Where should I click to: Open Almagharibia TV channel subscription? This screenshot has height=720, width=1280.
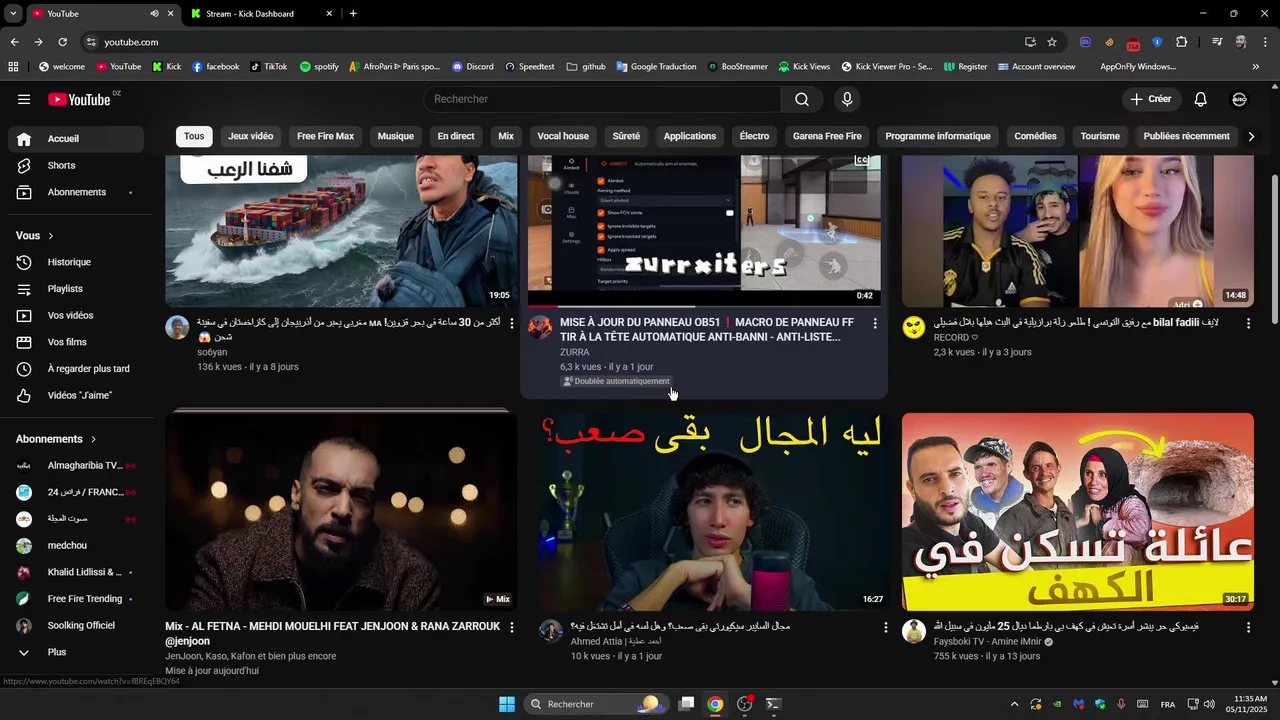pos(76,465)
